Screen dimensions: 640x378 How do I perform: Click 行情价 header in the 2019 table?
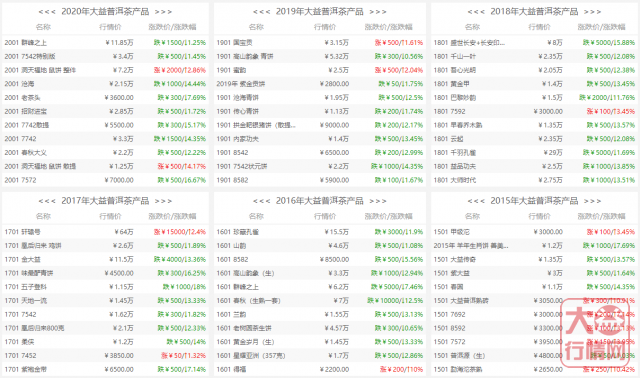pyautogui.click(x=325, y=27)
